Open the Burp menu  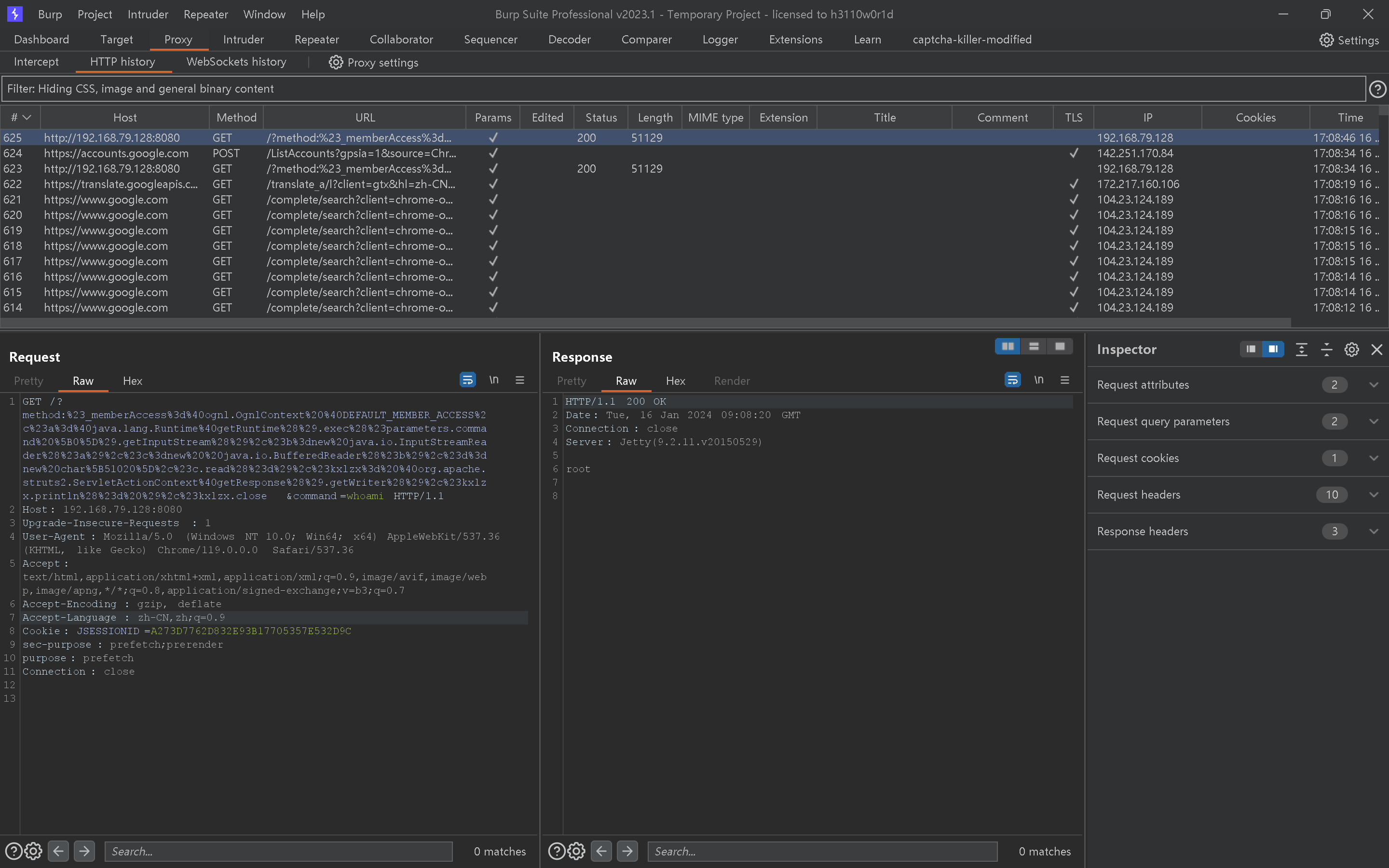[x=50, y=14]
